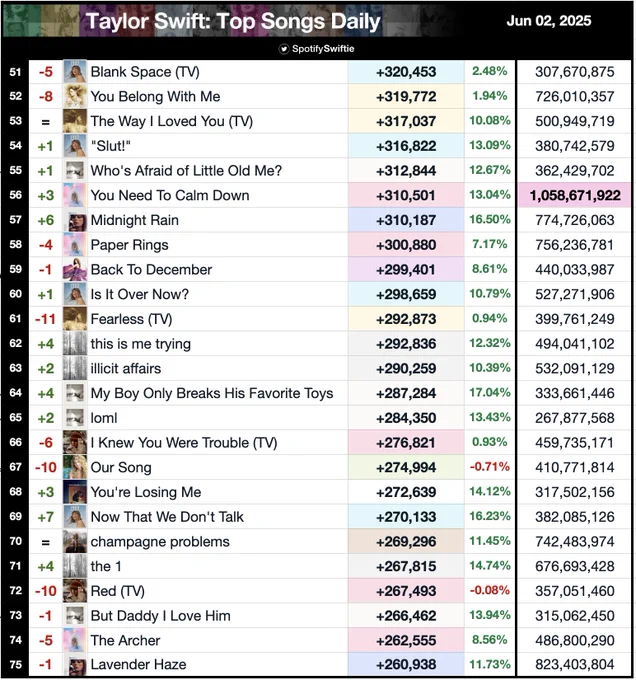The width and height of the screenshot is (636, 680).
Task: Click the SpotifySwiftie credit link
Action: tap(323, 49)
